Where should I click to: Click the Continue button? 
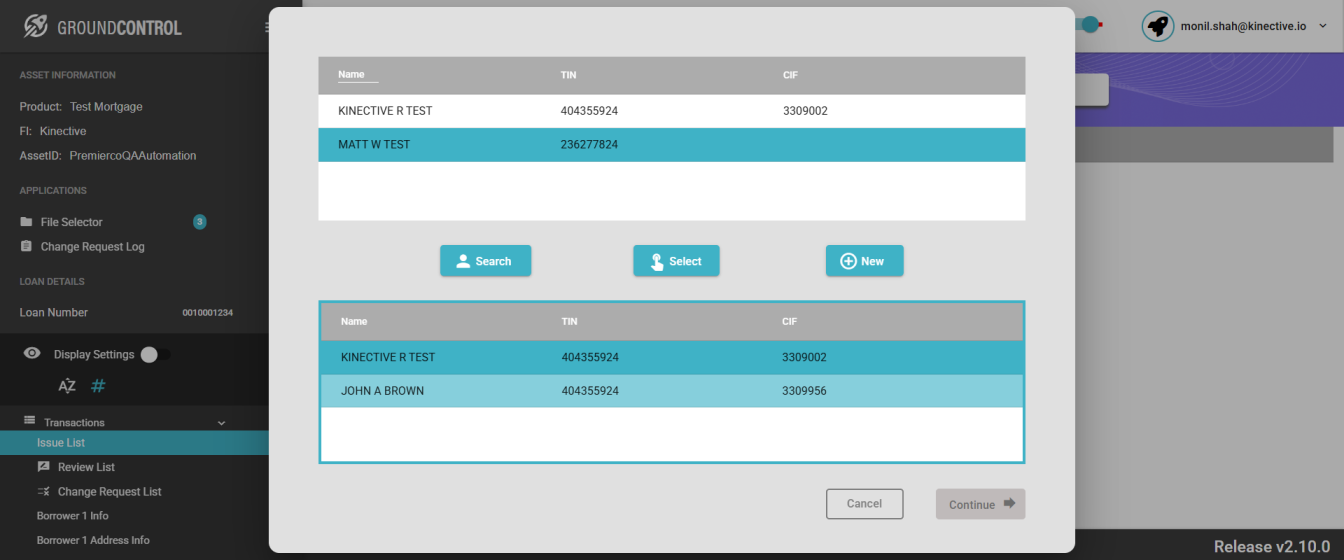pyautogui.click(x=980, y=504)
